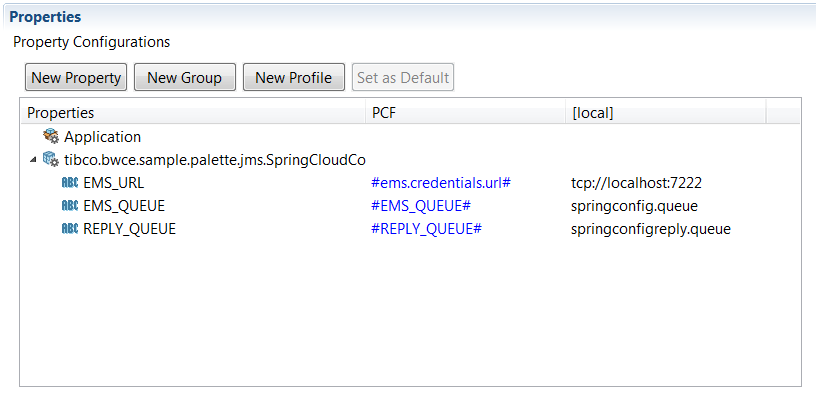Click the Application gear icon

click(x=51, y=137)
